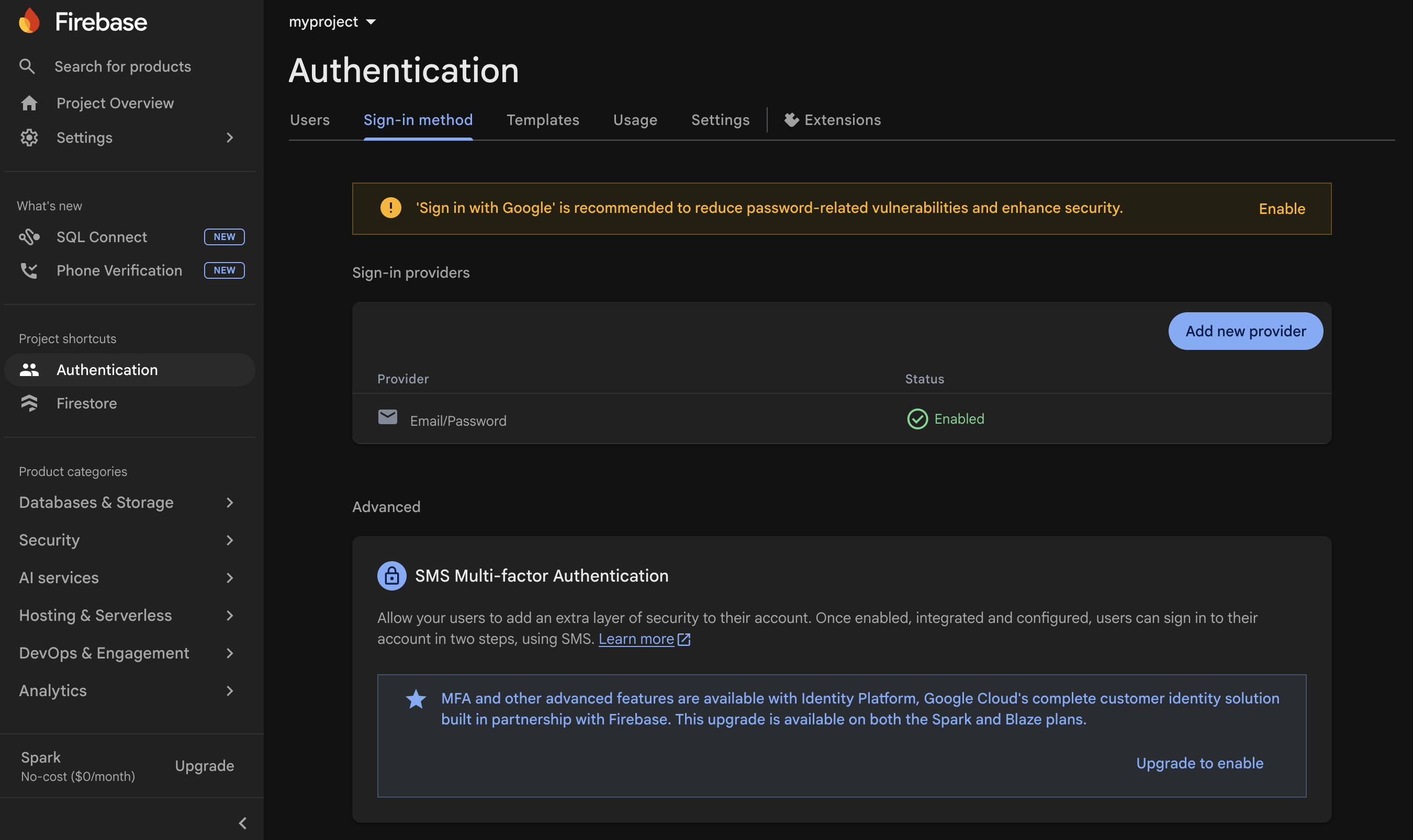
Task: Click Add new provider button
Action: tap(1246, 331)
